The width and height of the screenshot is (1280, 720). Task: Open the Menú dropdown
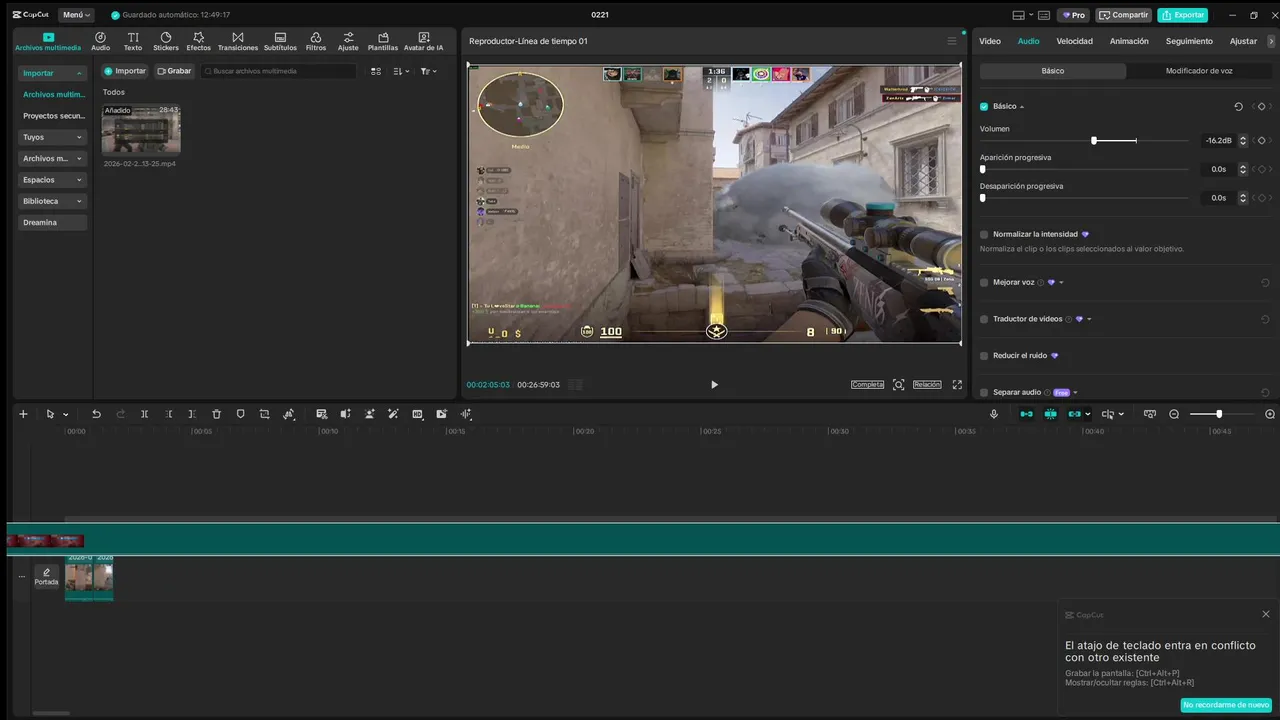76,15
